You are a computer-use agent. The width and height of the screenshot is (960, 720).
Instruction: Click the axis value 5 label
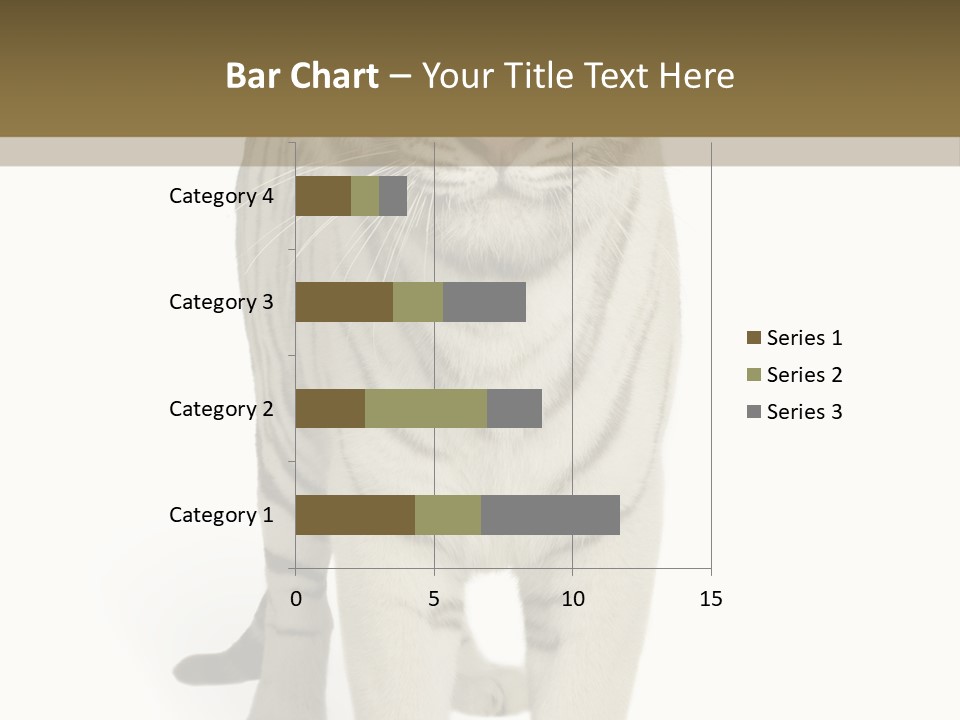tap(434, 599)
